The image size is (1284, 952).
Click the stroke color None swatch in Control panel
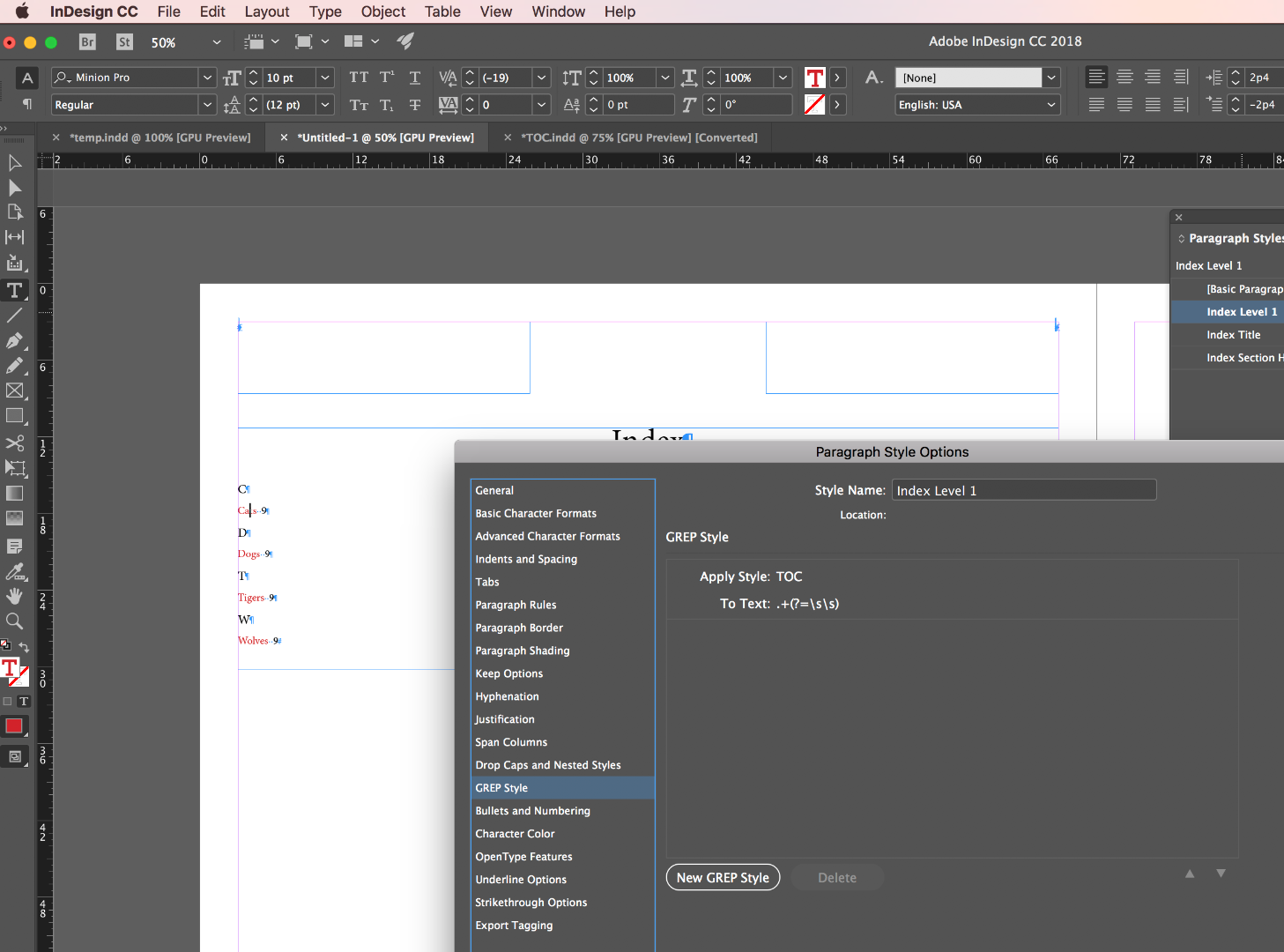(x=815, y=105)
